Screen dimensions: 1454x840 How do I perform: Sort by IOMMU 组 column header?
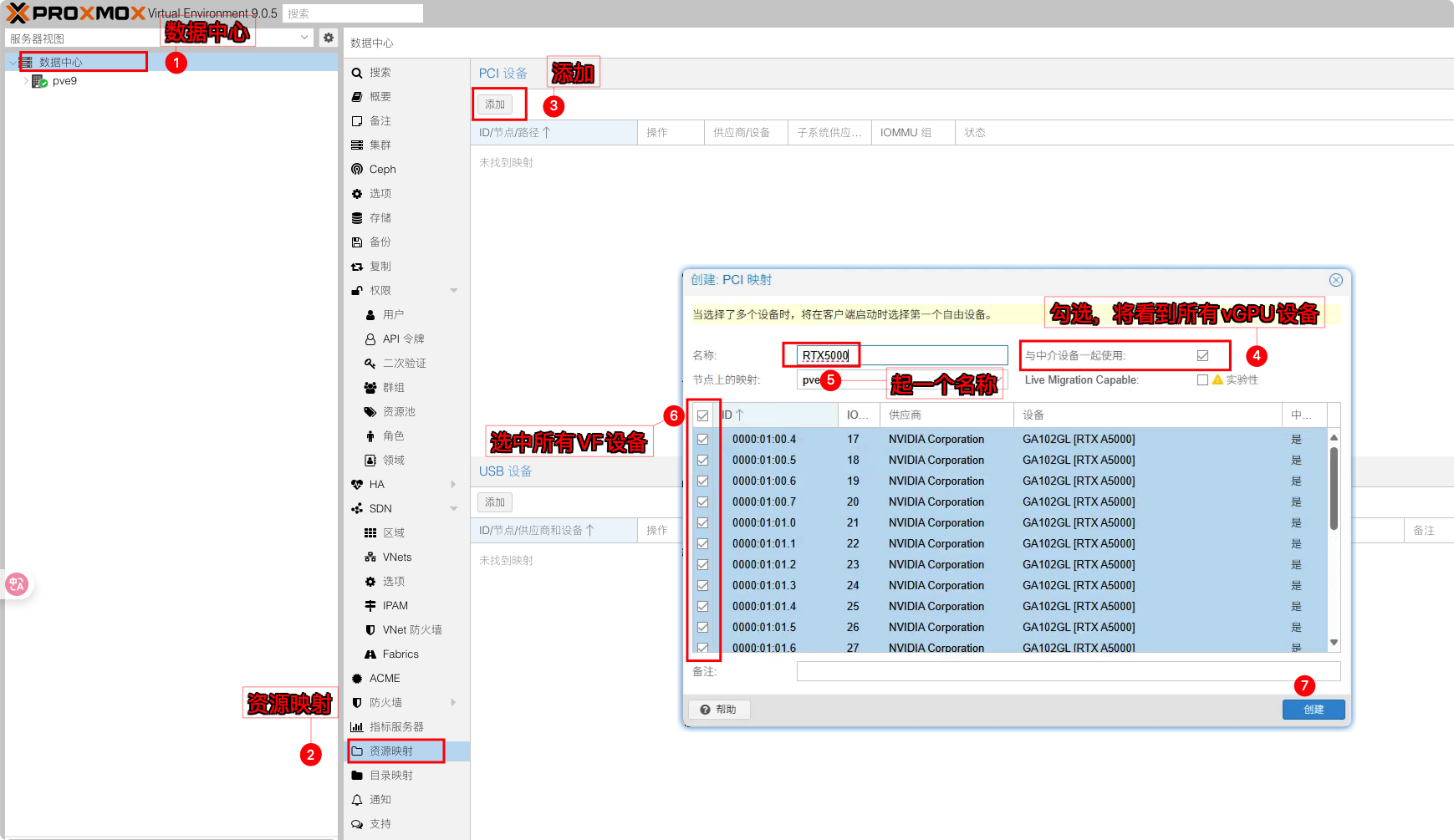click(913, 133)
